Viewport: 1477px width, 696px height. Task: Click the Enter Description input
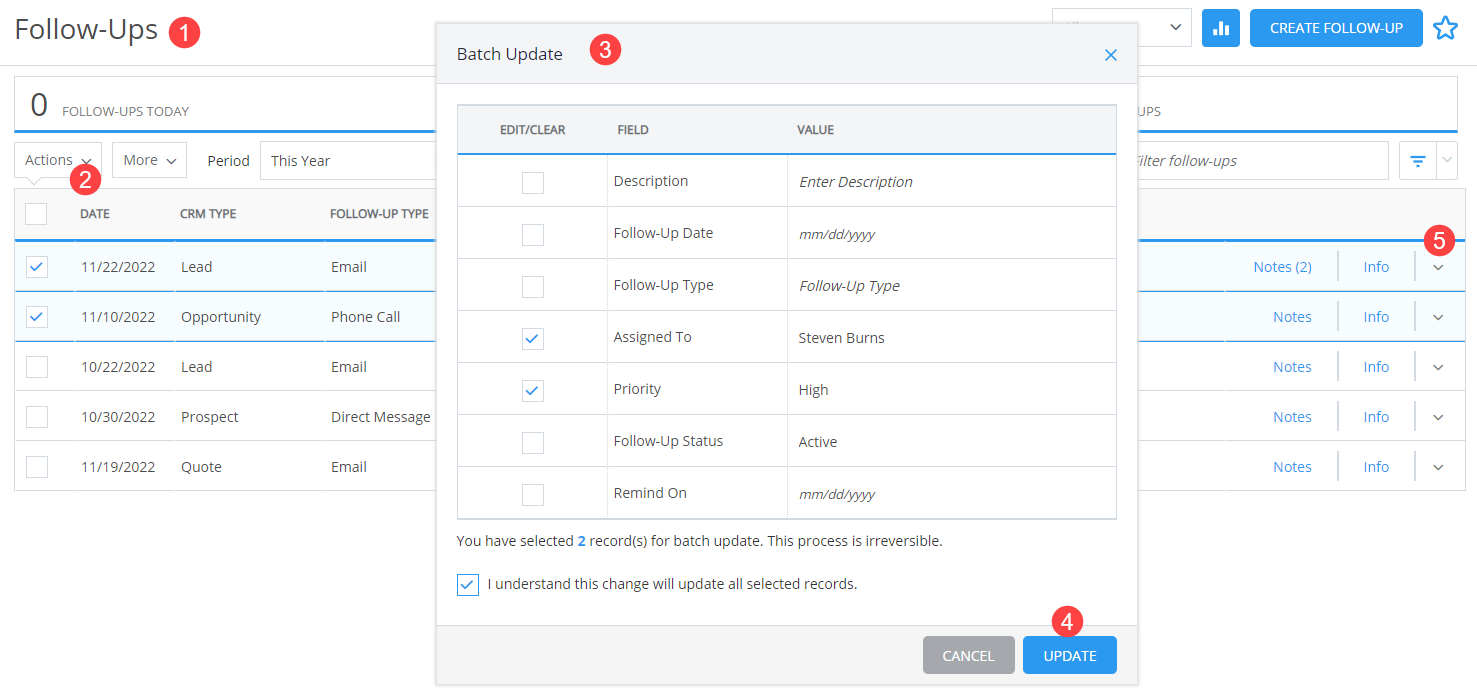(x=951, y=182)
